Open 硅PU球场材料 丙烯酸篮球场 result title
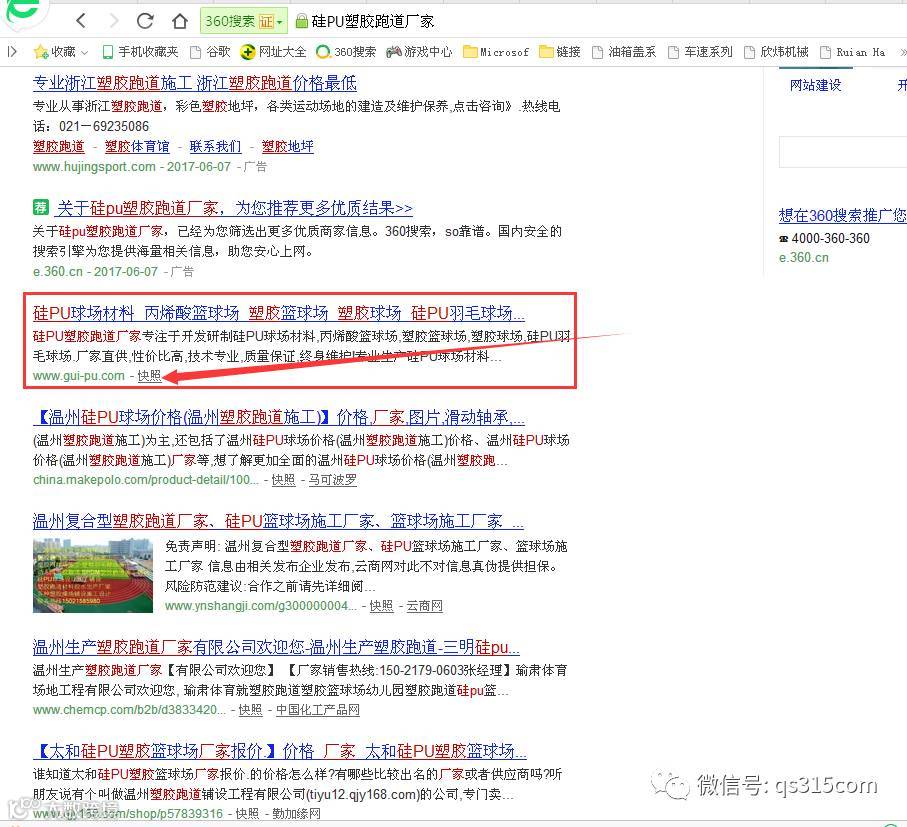 coord(279,313)
